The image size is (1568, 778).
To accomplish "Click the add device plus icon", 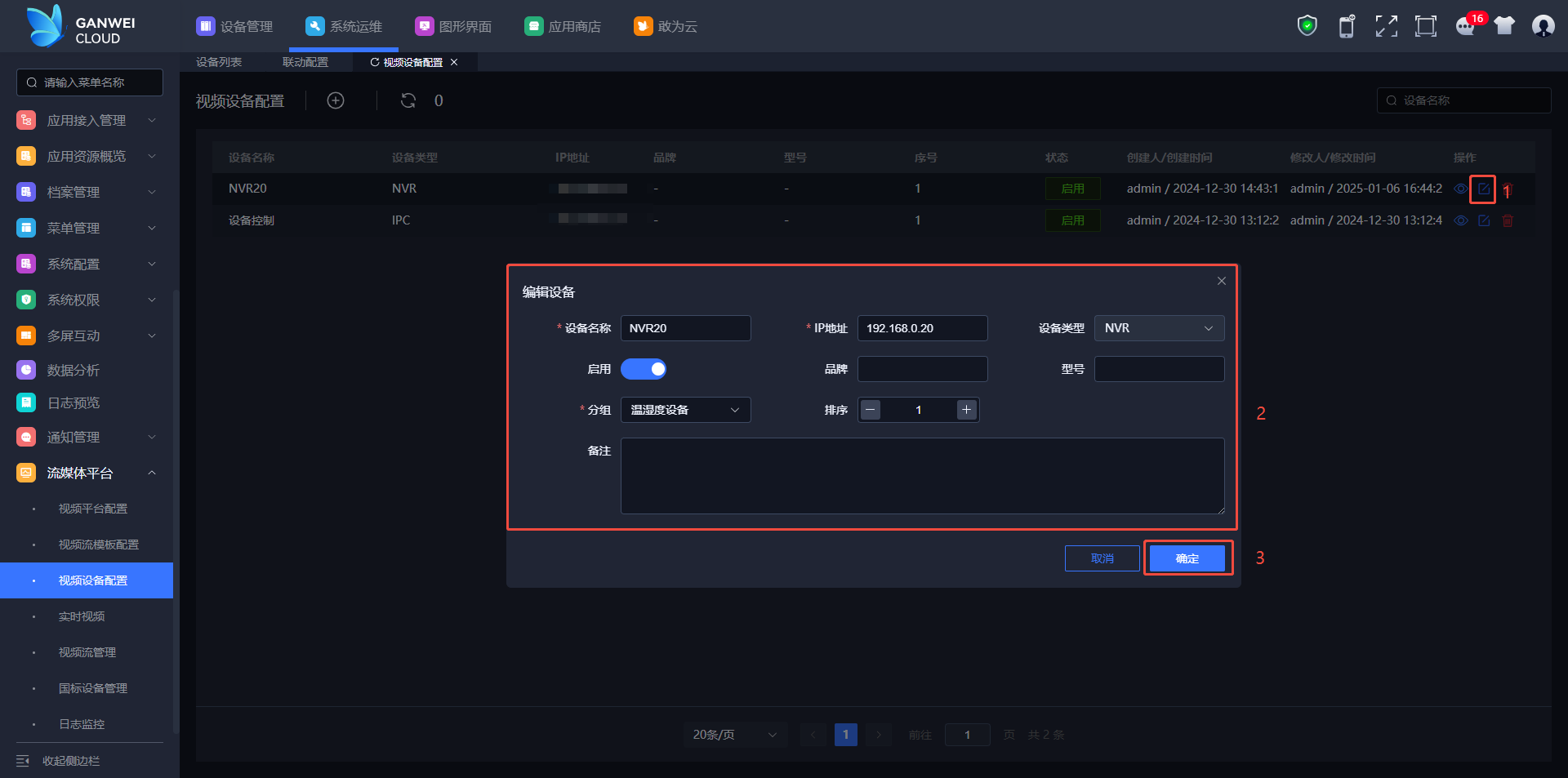I will coord(336,100).
